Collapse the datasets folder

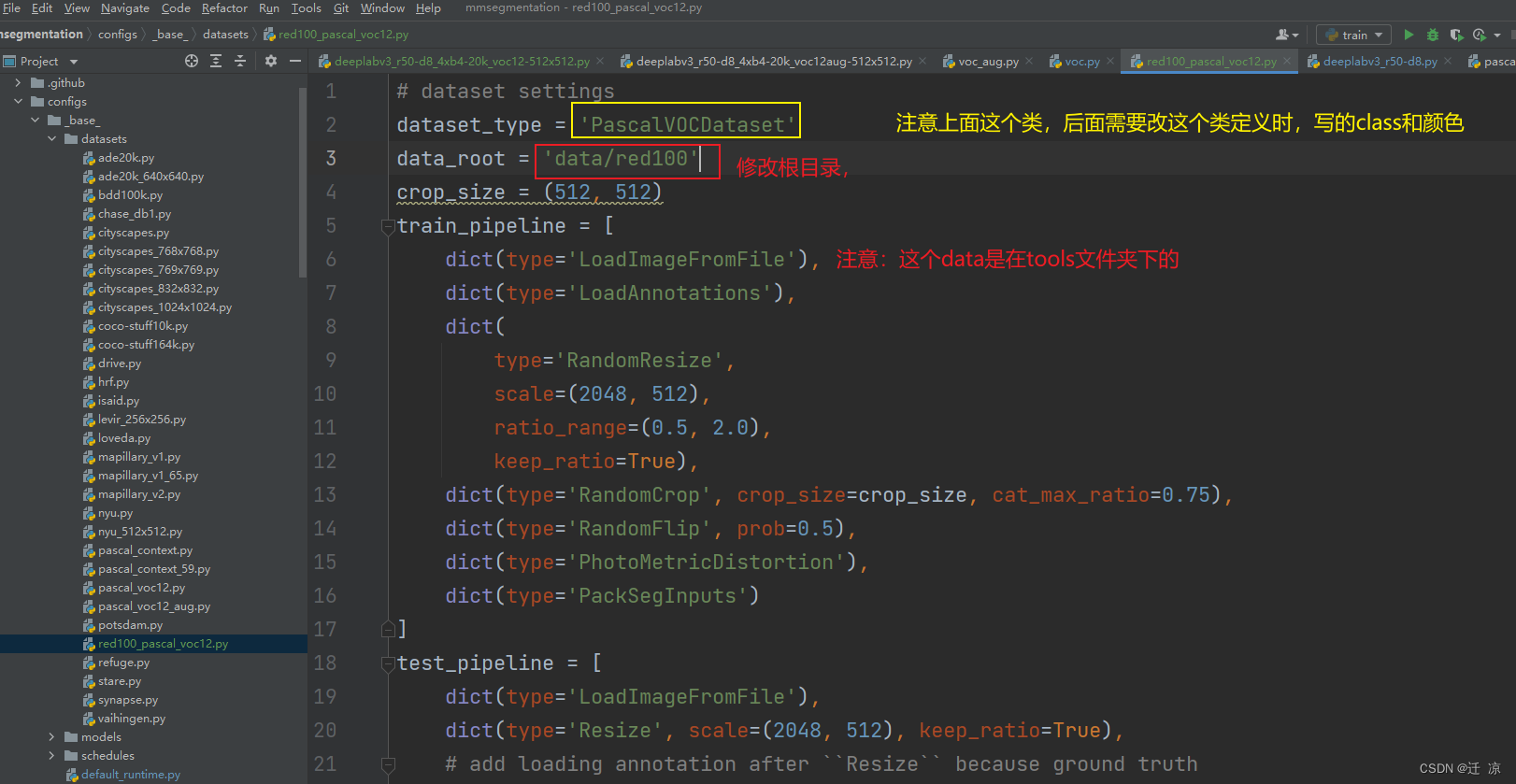(x=52, y=139)
